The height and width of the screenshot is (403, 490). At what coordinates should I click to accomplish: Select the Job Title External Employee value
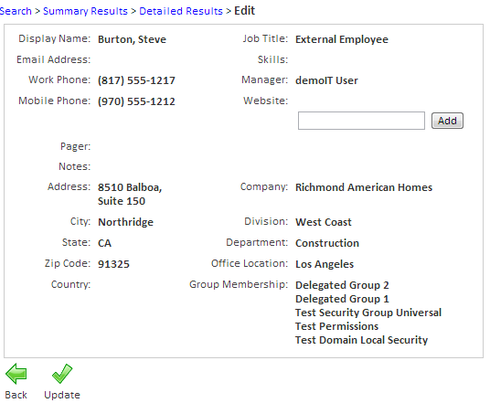(342, 39)
